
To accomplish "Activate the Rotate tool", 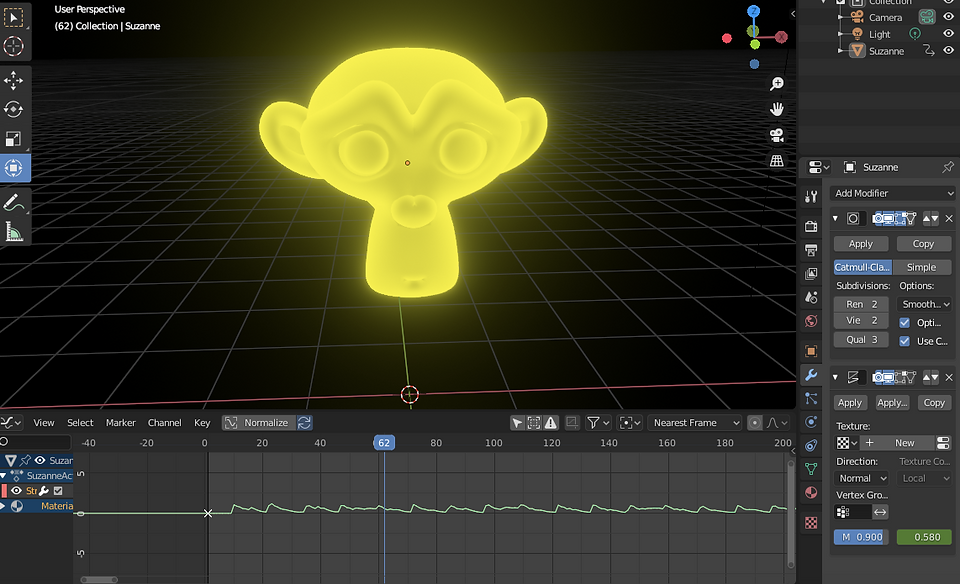I will (13, 109).
